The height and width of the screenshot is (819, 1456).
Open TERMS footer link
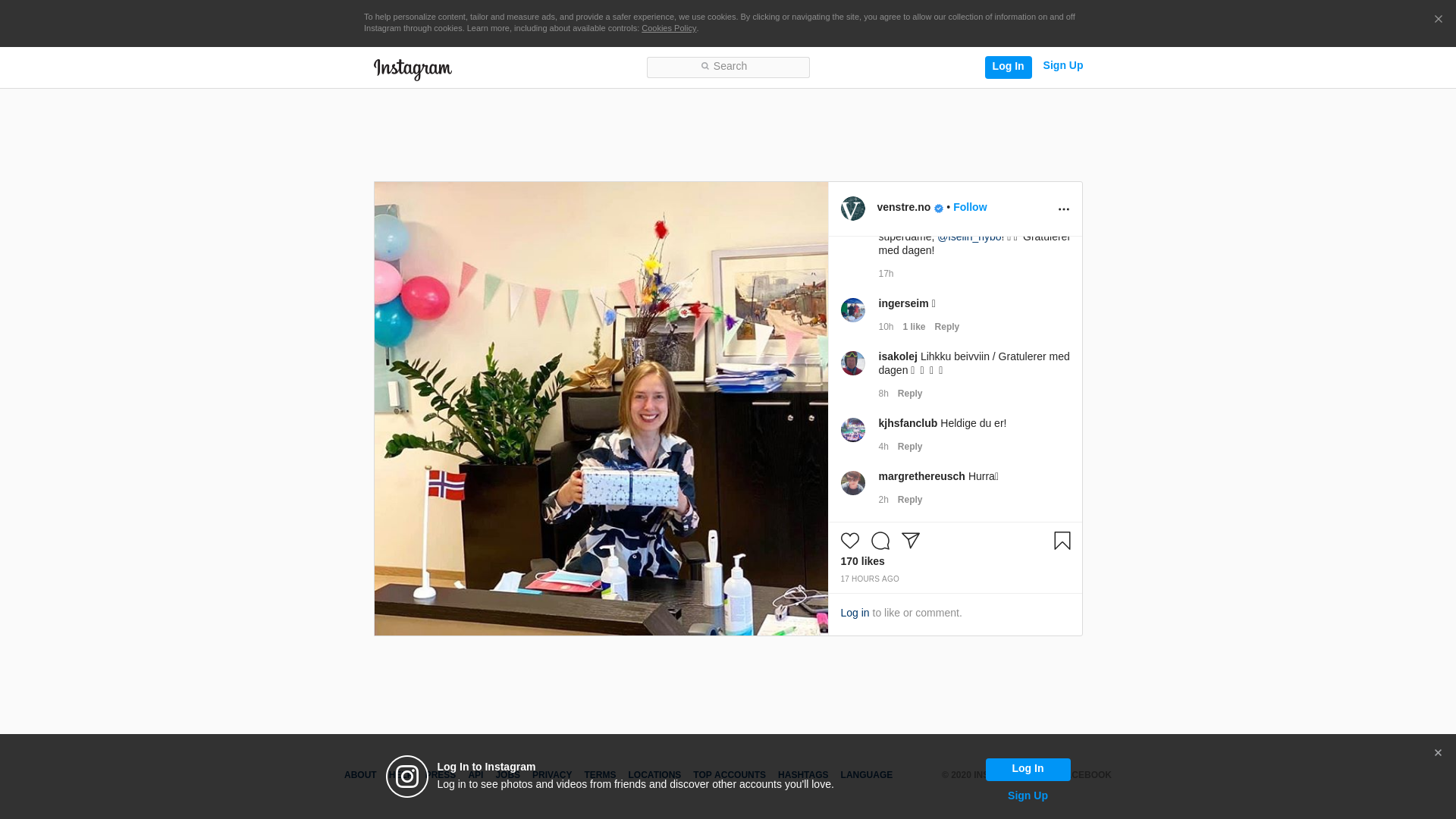[x=600, y=775]
